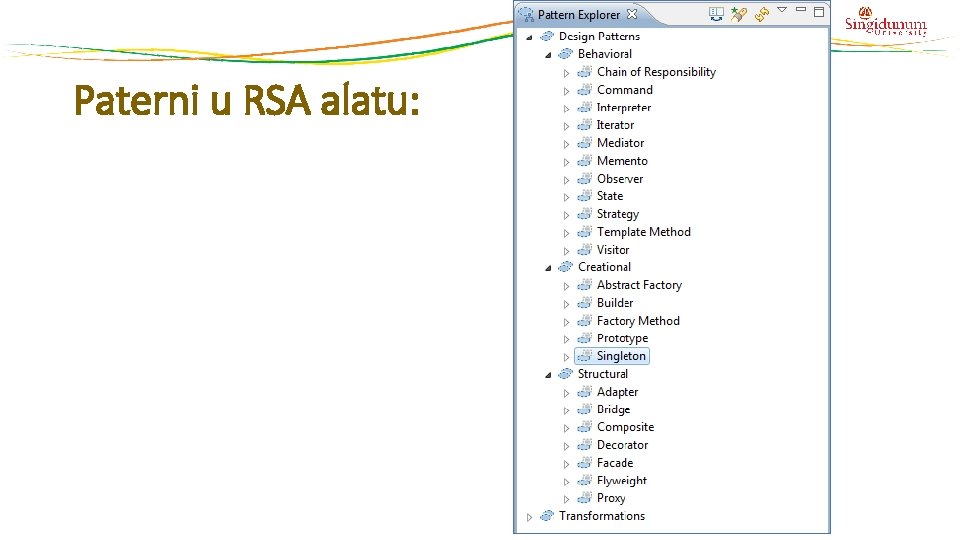
Task: Select the Builder tree item
Action: click(x=615, y=302)
